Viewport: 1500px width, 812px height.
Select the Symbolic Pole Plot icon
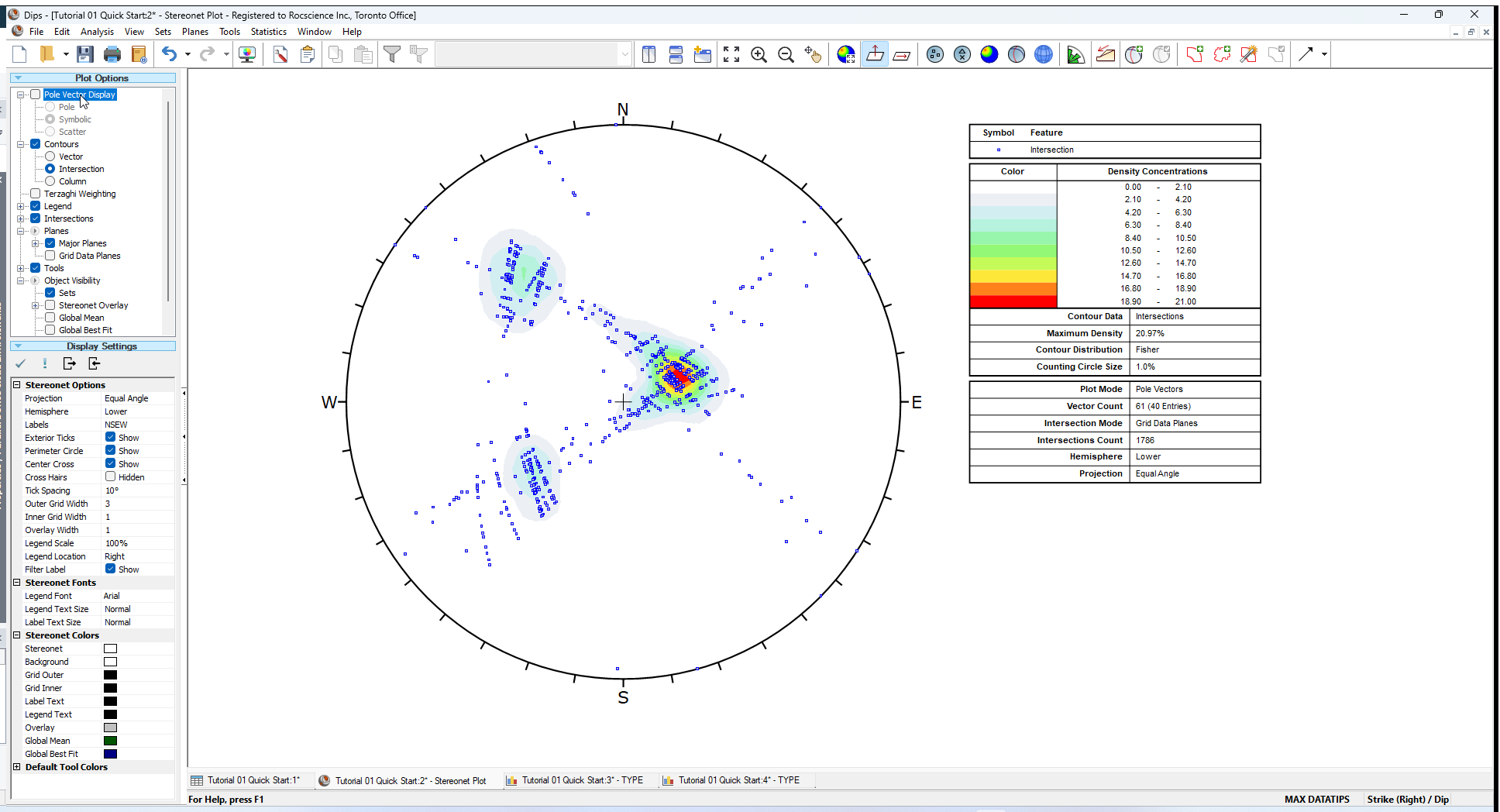click(x=962, y=54)
